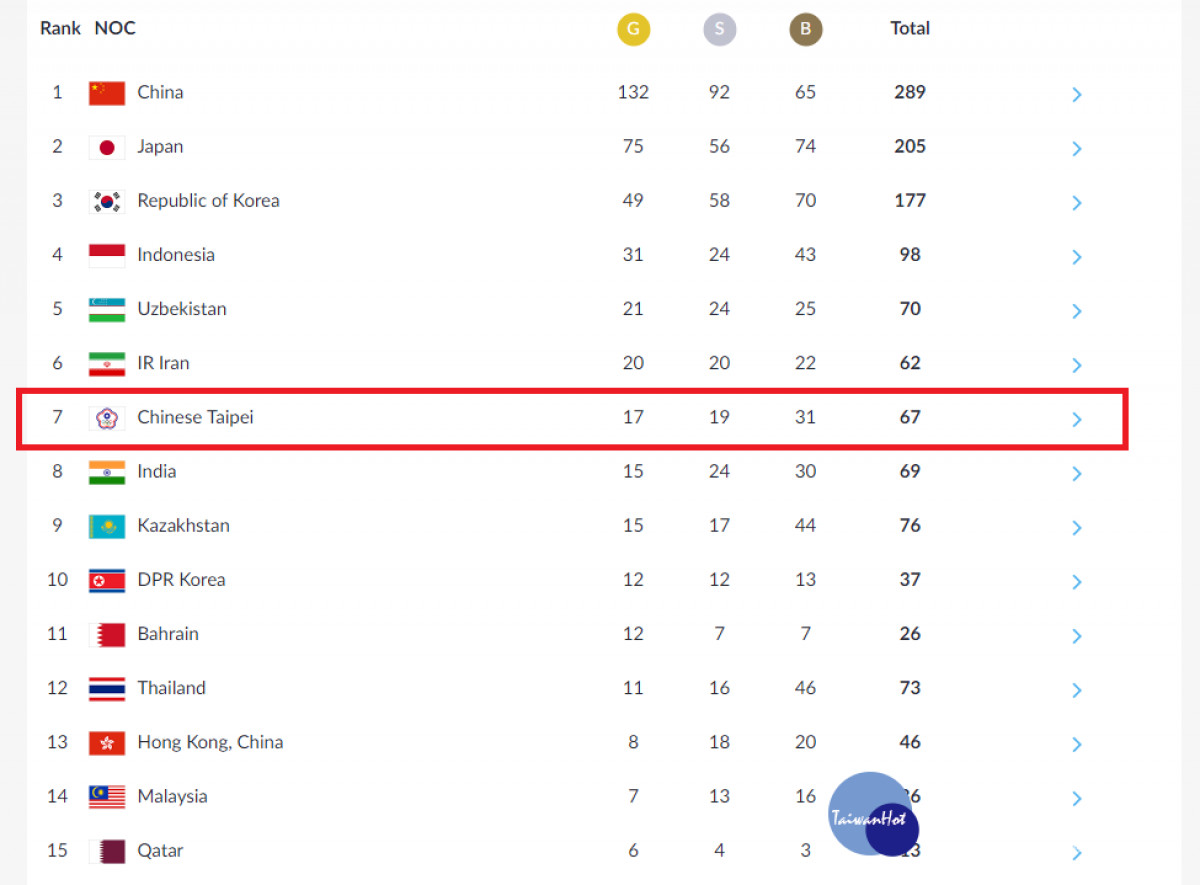Click the Rank column header
The width and height of the screenshot is (1200, 885).
[60, 29]
